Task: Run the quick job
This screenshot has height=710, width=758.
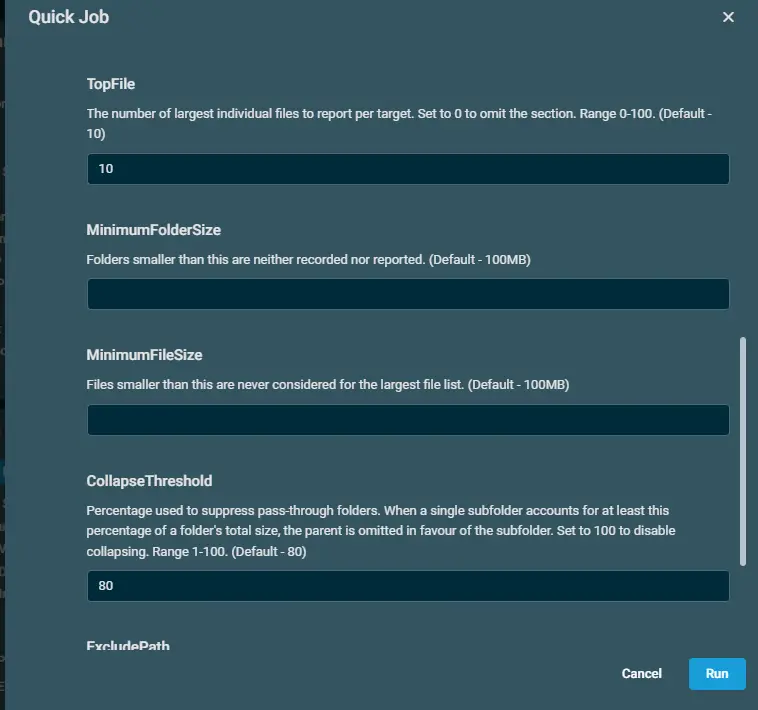Action: pyautogui.click(x=717, y=673)
